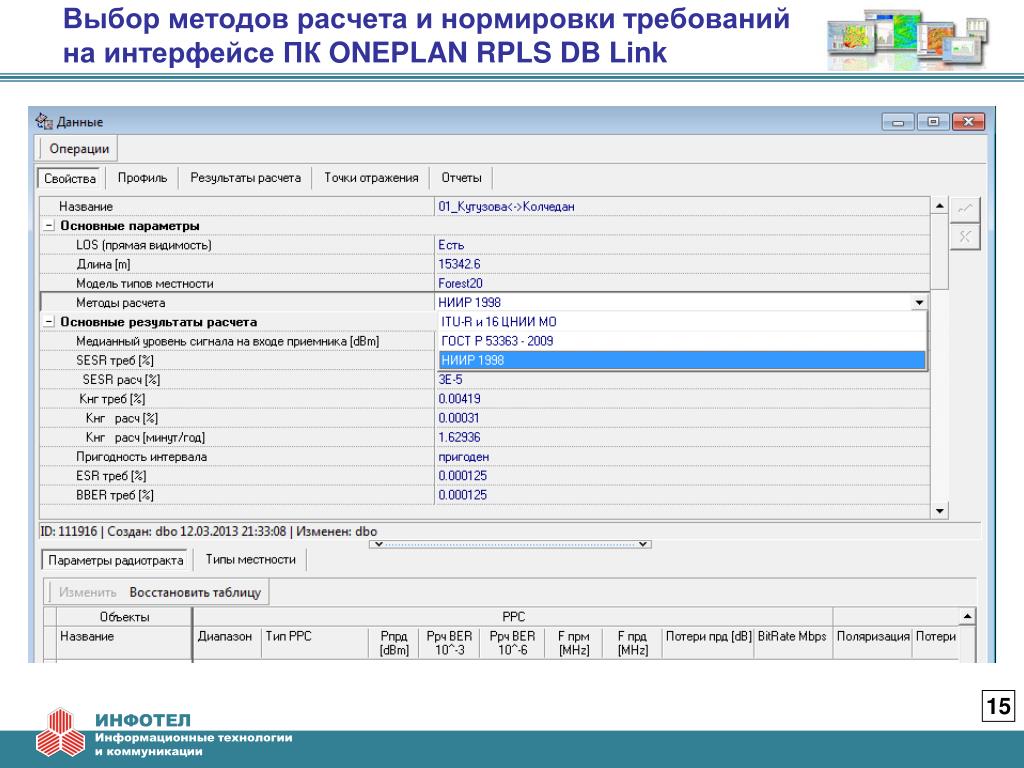Click the table scrollbar up arrow

(967, 616)
